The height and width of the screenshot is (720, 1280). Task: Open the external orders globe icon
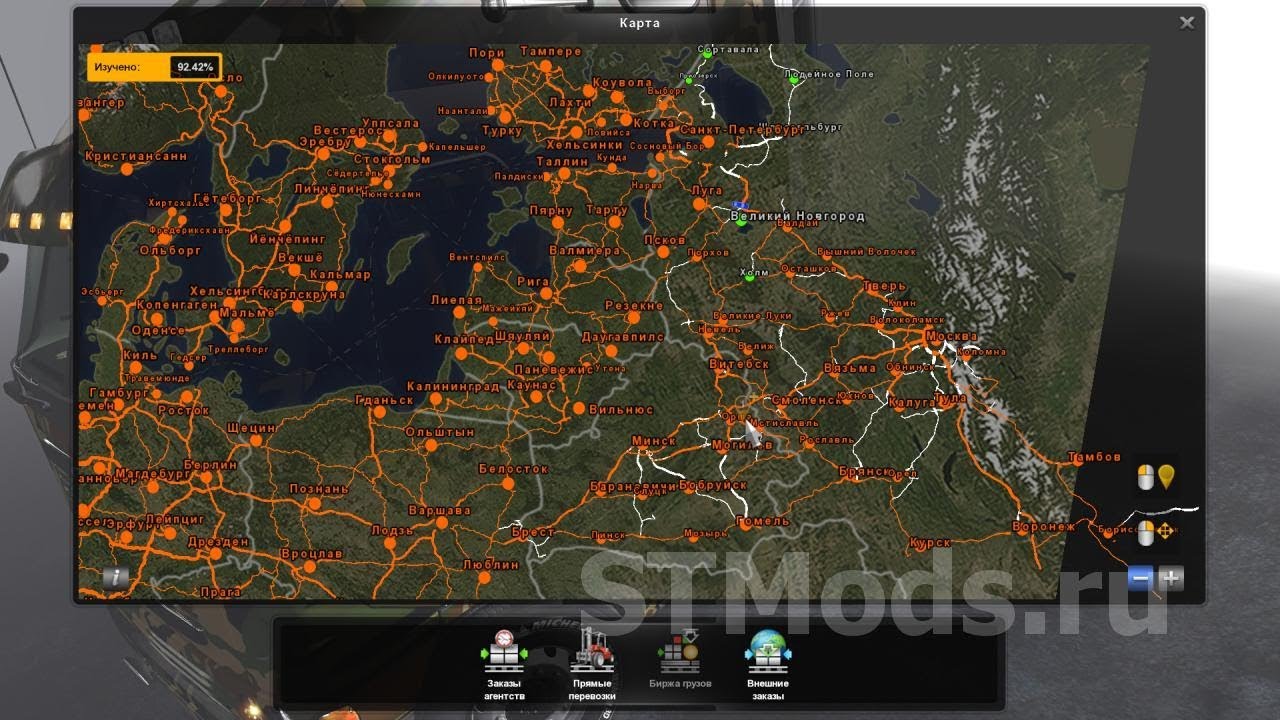(768, 651)
